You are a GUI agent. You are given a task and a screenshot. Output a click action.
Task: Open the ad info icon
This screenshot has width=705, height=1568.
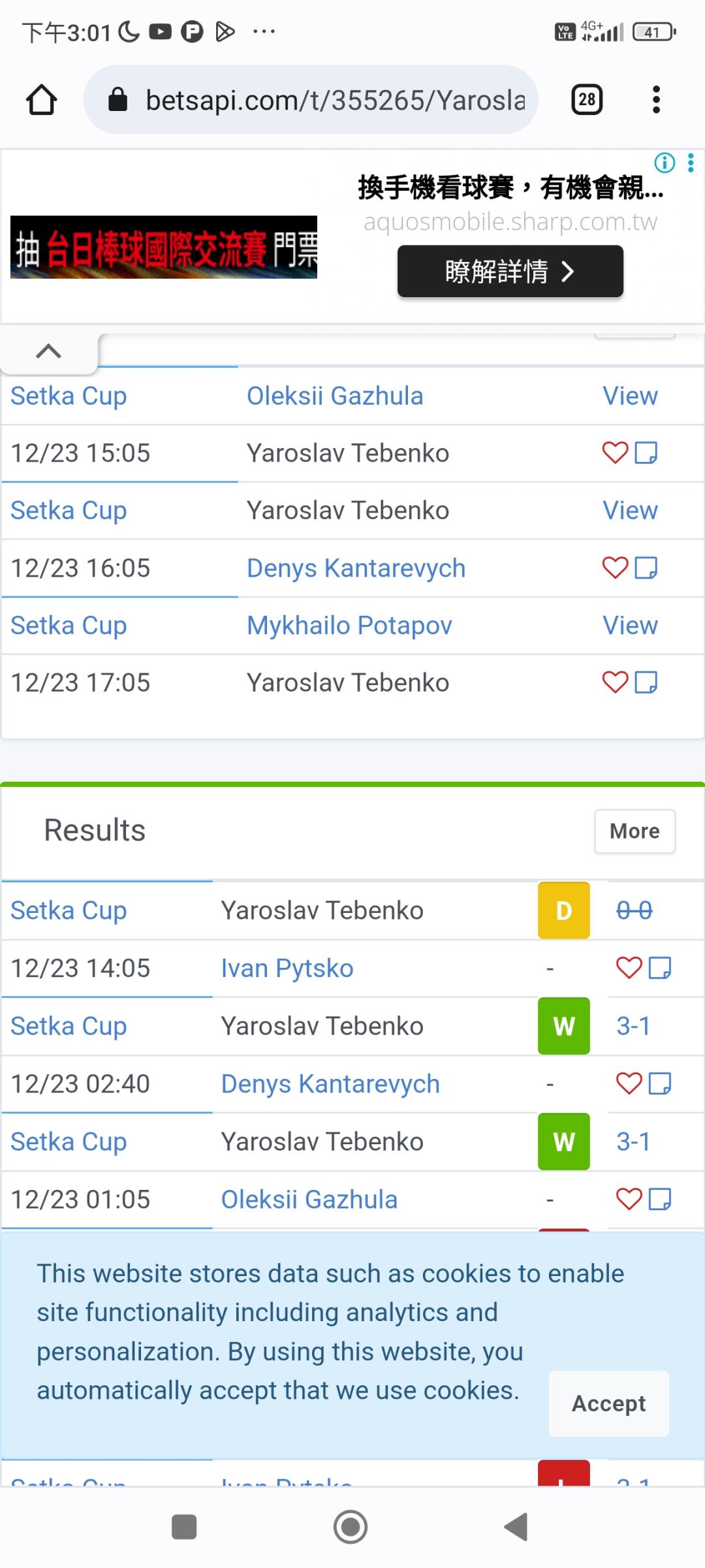click(665, 162)
